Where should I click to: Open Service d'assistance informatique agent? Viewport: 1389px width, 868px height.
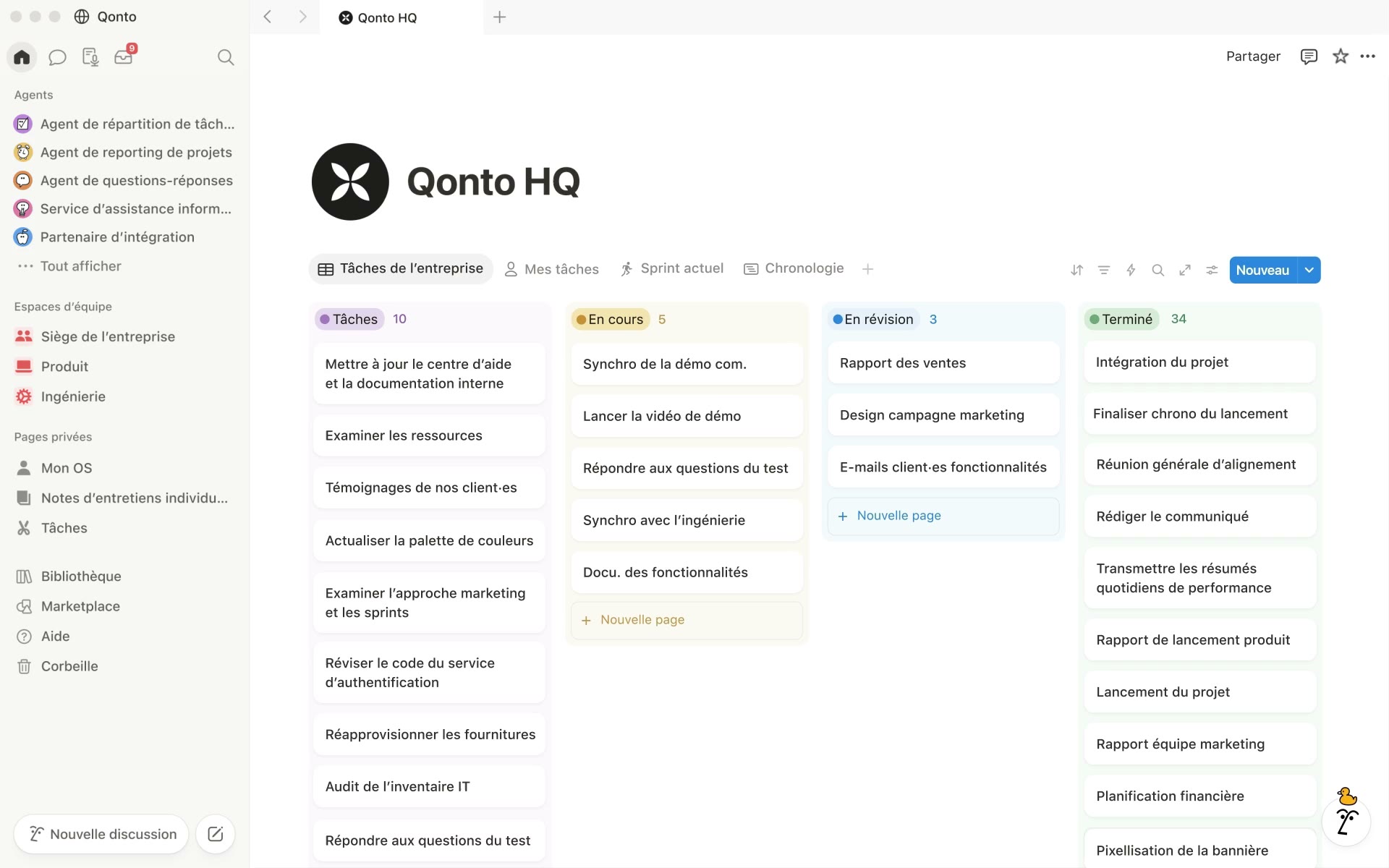[124, 208]
